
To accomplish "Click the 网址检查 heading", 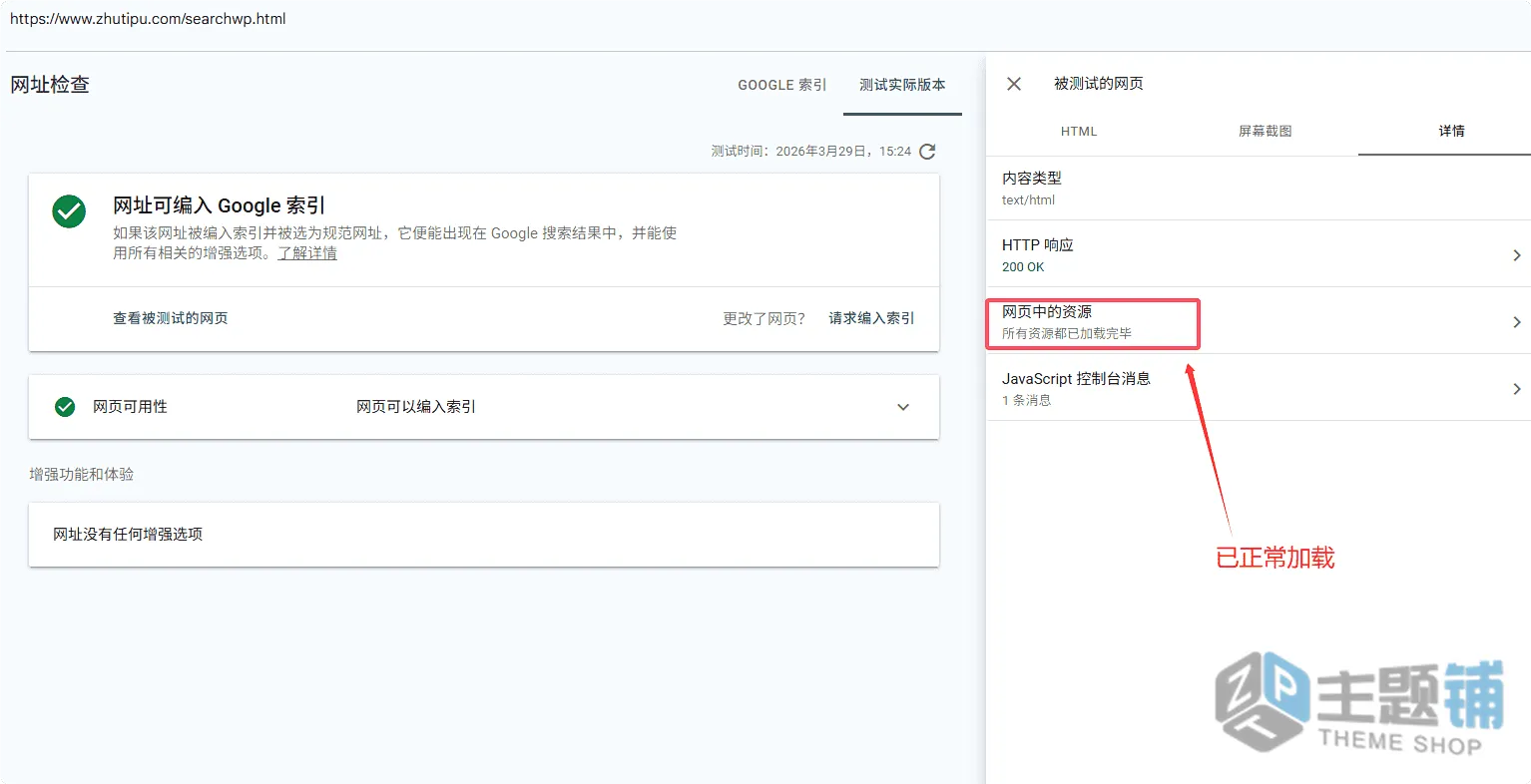I will (50, 85).
